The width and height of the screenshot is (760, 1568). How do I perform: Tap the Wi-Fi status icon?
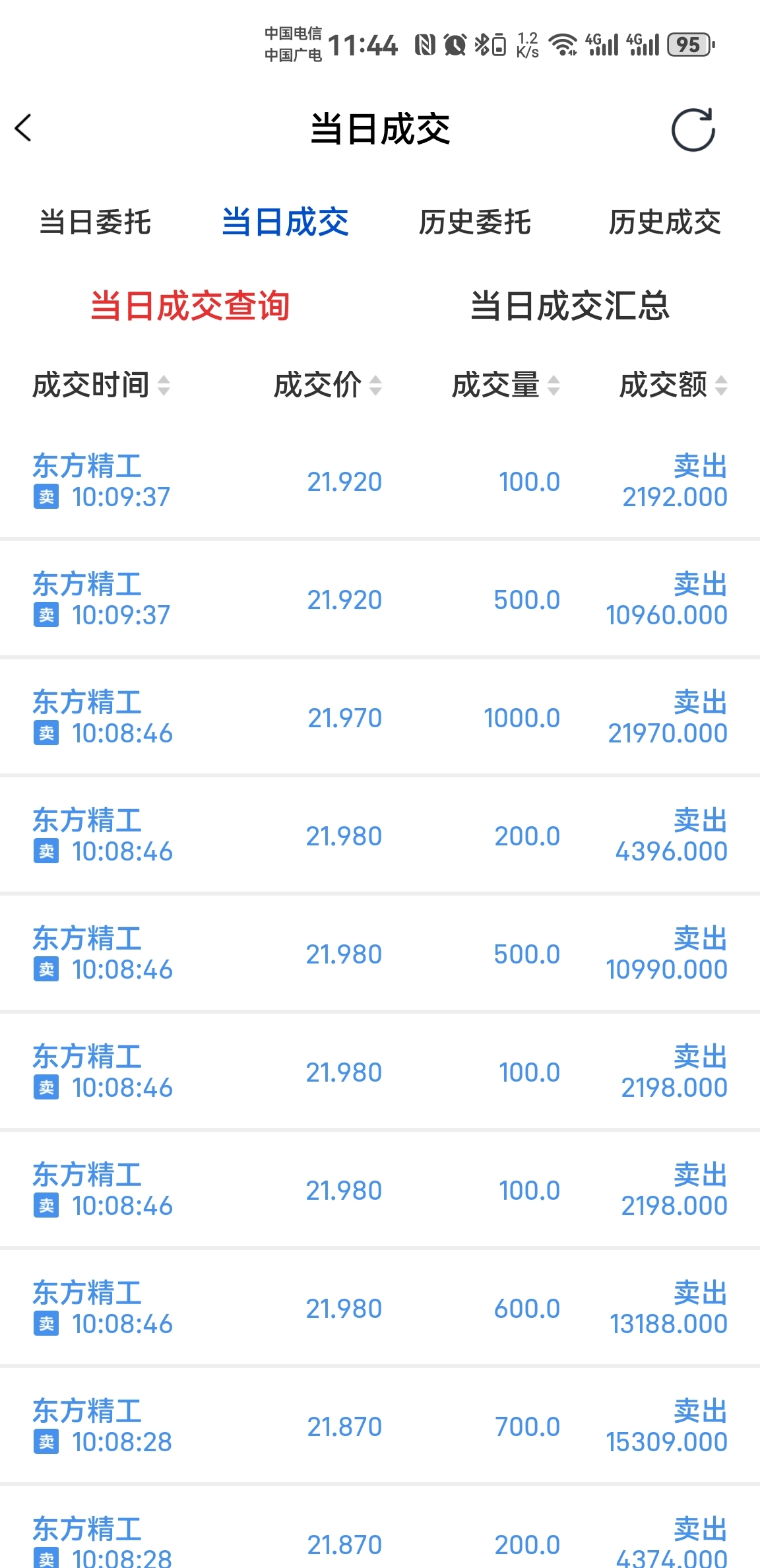tap(563, 45)
